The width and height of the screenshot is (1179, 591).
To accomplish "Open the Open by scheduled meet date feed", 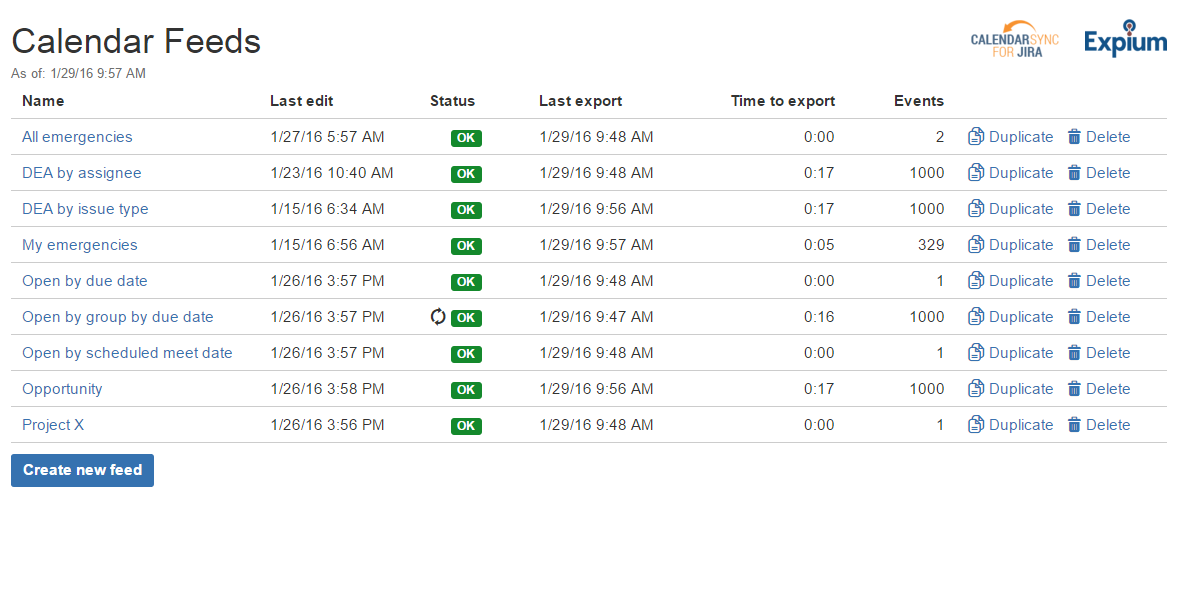I will coord(127,353).
